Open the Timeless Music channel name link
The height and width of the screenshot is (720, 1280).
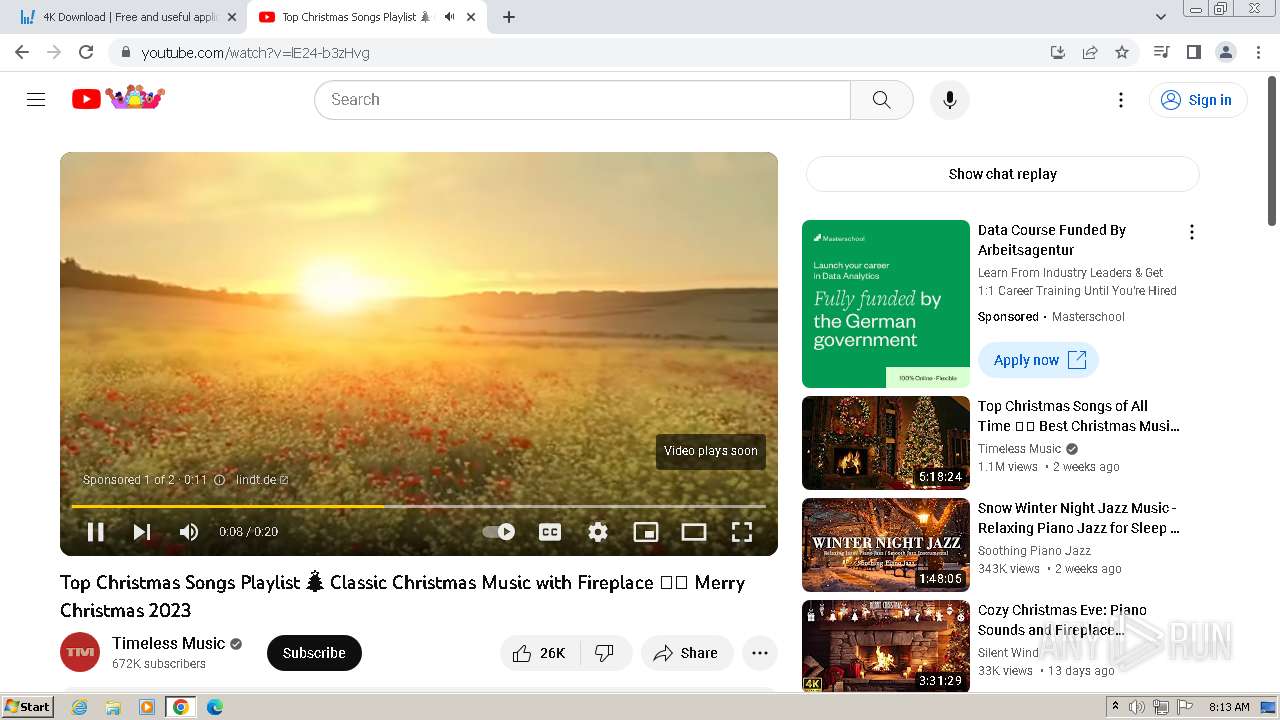click(x=168, y=643)
